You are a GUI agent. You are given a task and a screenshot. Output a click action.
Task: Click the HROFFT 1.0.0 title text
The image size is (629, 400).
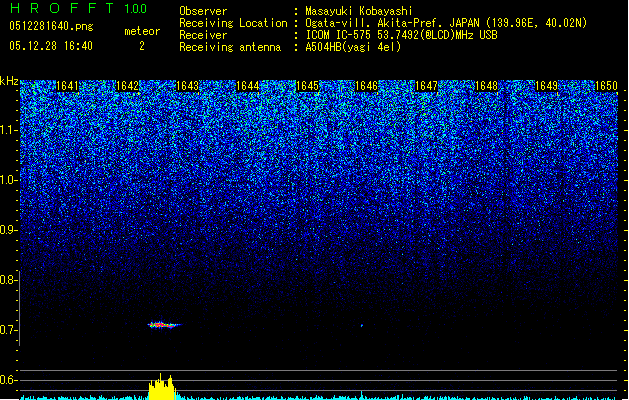[x=78, y=8]
